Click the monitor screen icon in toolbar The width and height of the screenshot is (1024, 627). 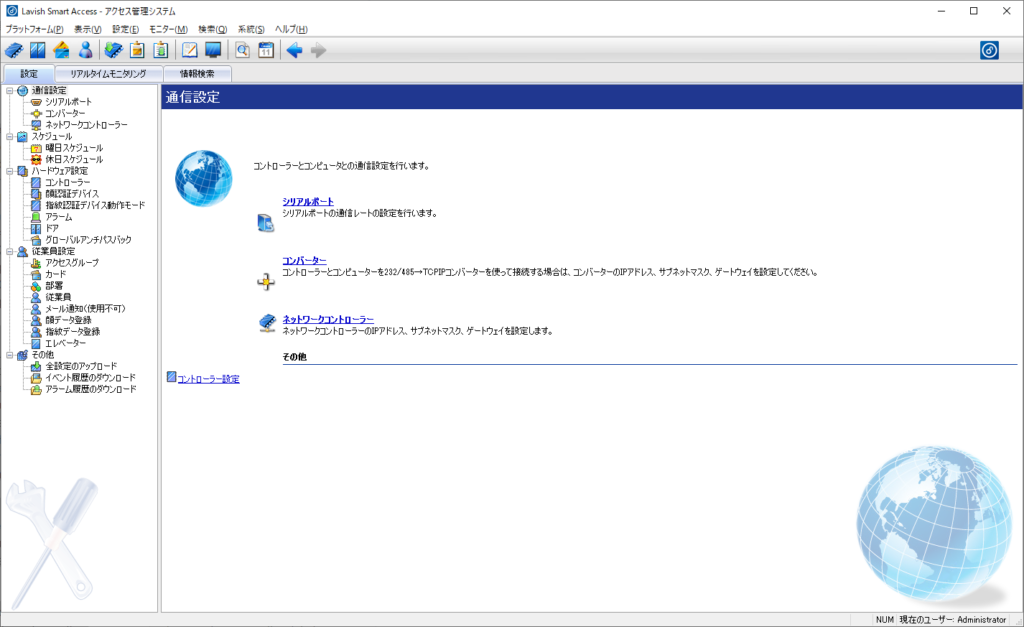point(213,50)
